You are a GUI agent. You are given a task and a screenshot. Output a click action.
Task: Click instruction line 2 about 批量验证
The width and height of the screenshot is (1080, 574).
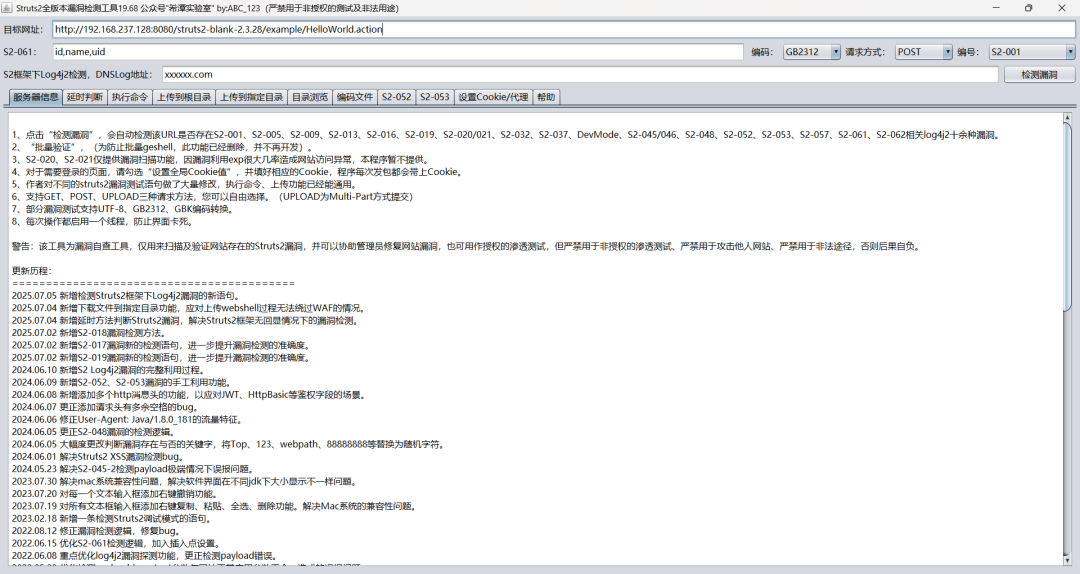(163, 147)
